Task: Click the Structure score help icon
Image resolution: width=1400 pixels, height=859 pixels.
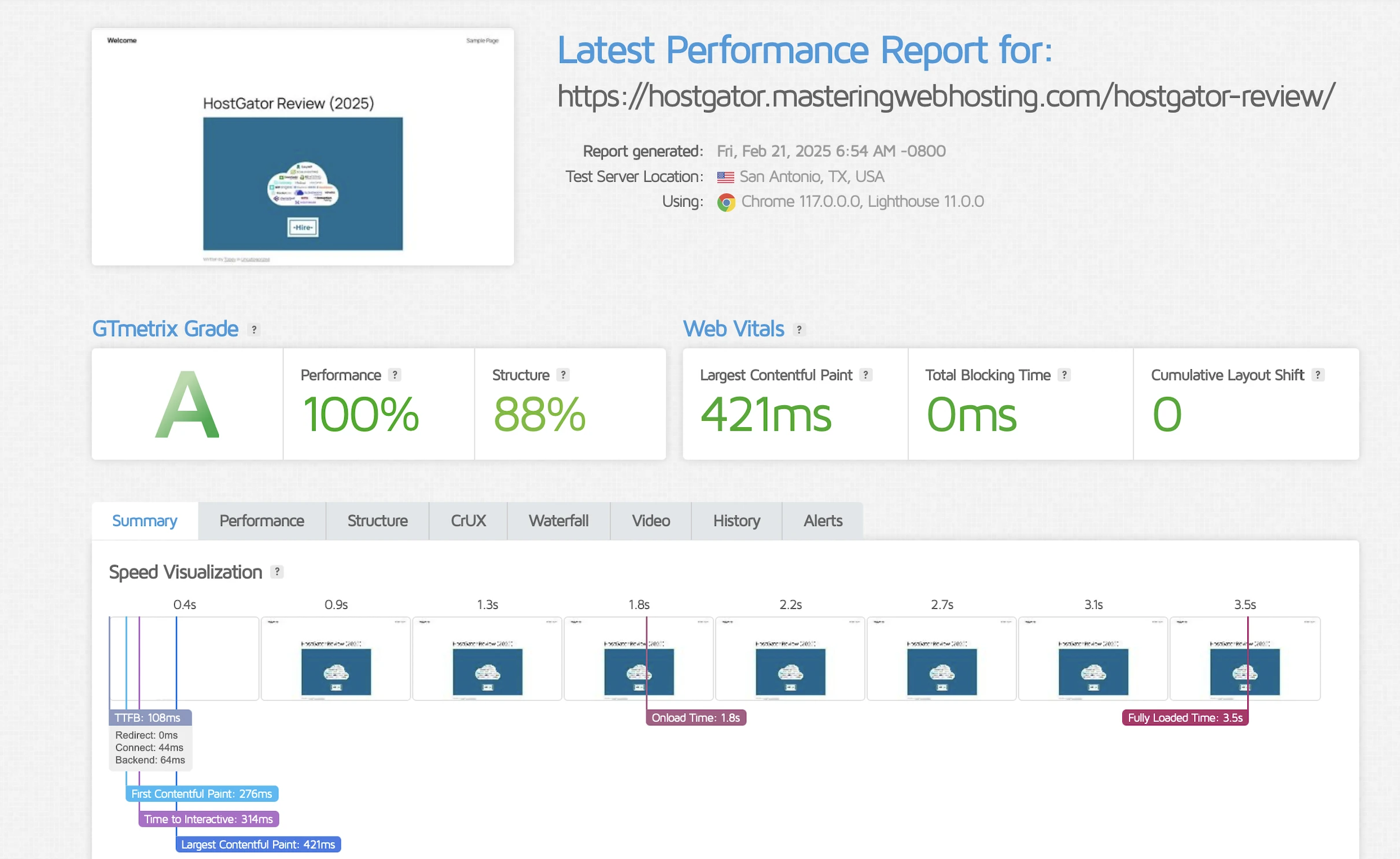Action: [563, 375]
